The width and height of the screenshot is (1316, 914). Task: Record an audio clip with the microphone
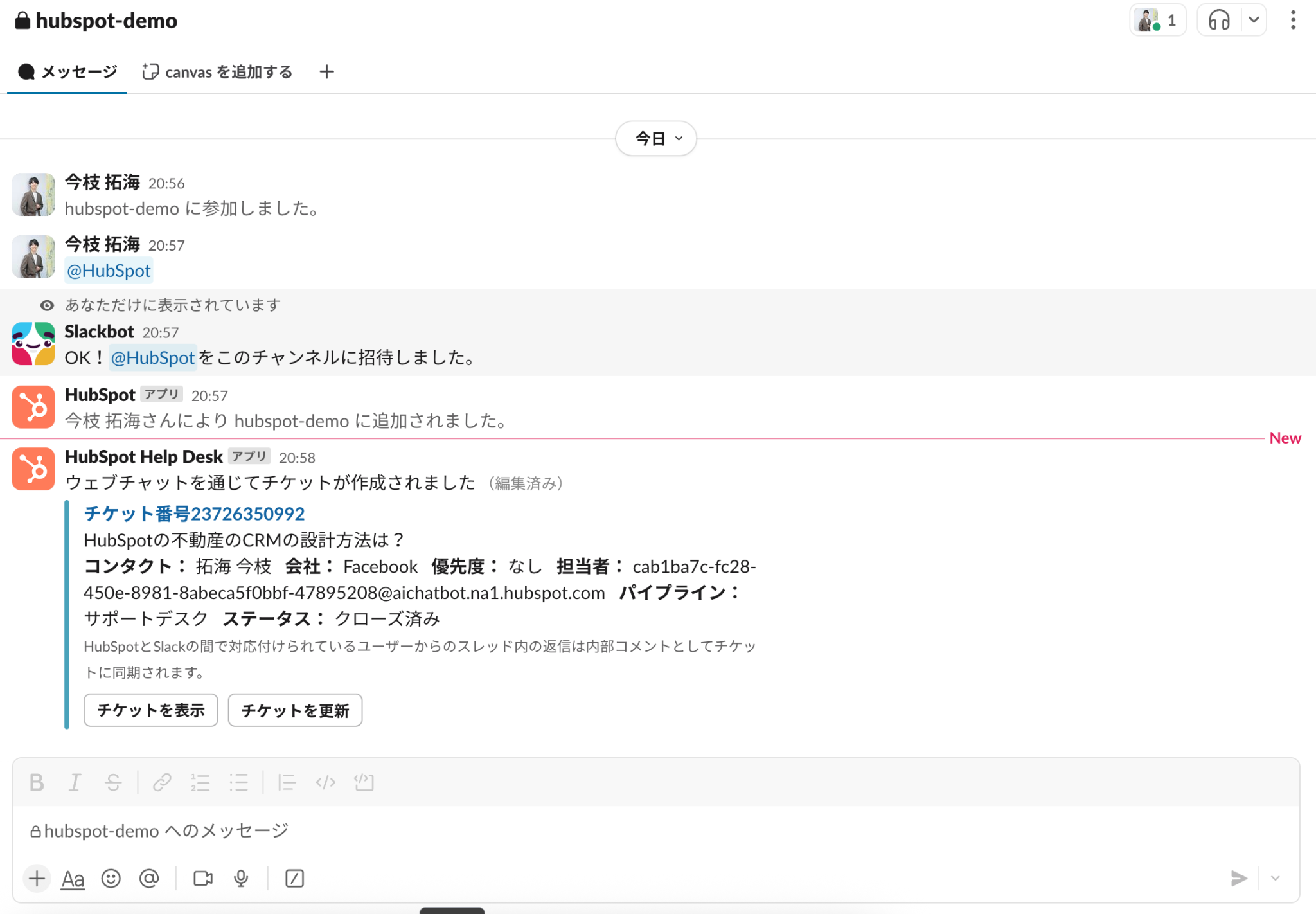(241, 878)
